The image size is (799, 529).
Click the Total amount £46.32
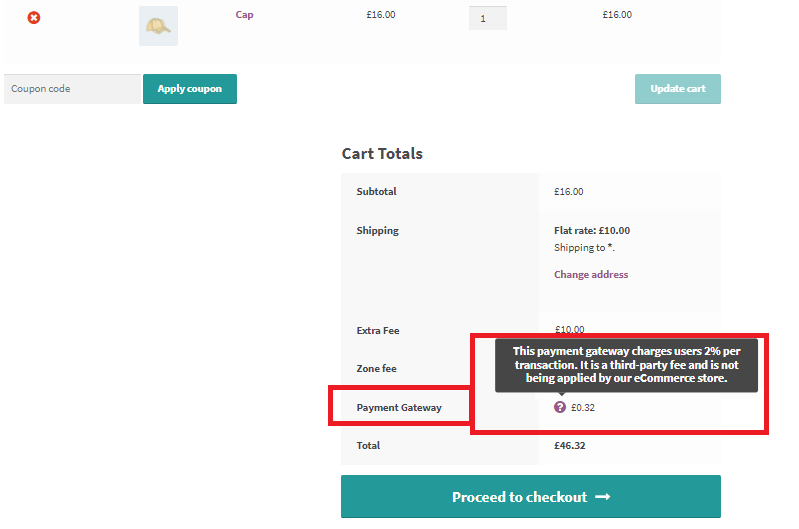coord(570,445)
